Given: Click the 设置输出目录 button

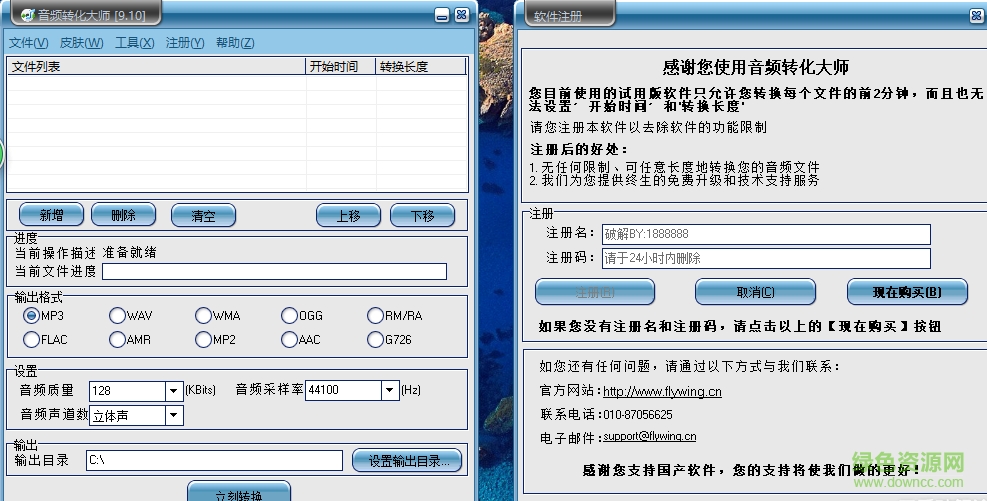Looking at the screenshot, I should point(407,460).
